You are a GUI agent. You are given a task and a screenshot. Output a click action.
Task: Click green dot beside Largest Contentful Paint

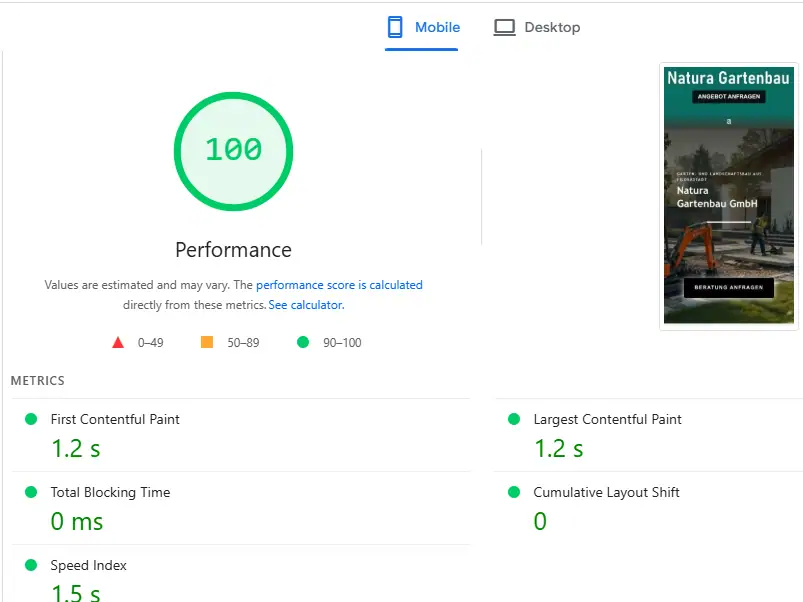coord(514,419)
